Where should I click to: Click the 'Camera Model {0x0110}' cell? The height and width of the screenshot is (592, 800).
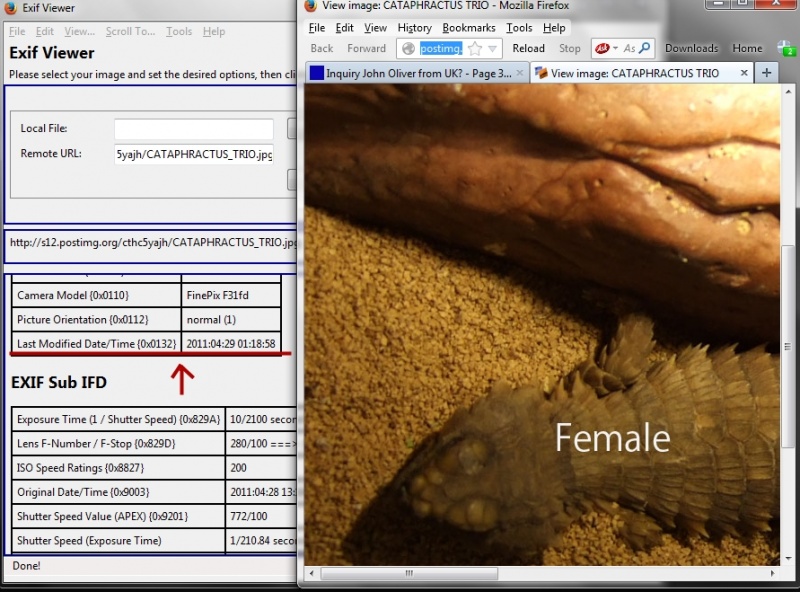96,295
